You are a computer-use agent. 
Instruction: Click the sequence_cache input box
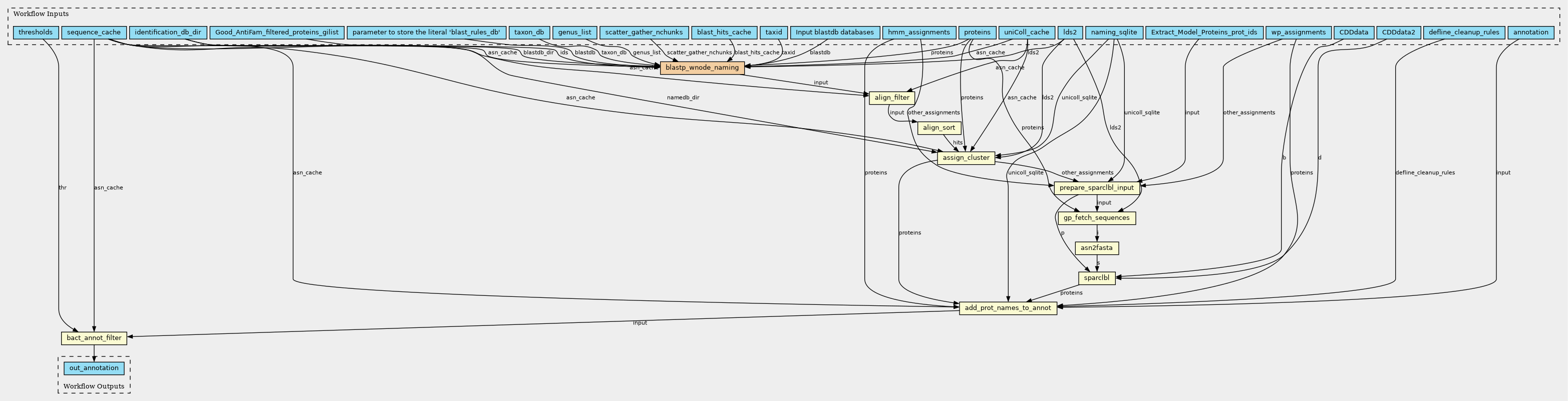tap(94, 32)
